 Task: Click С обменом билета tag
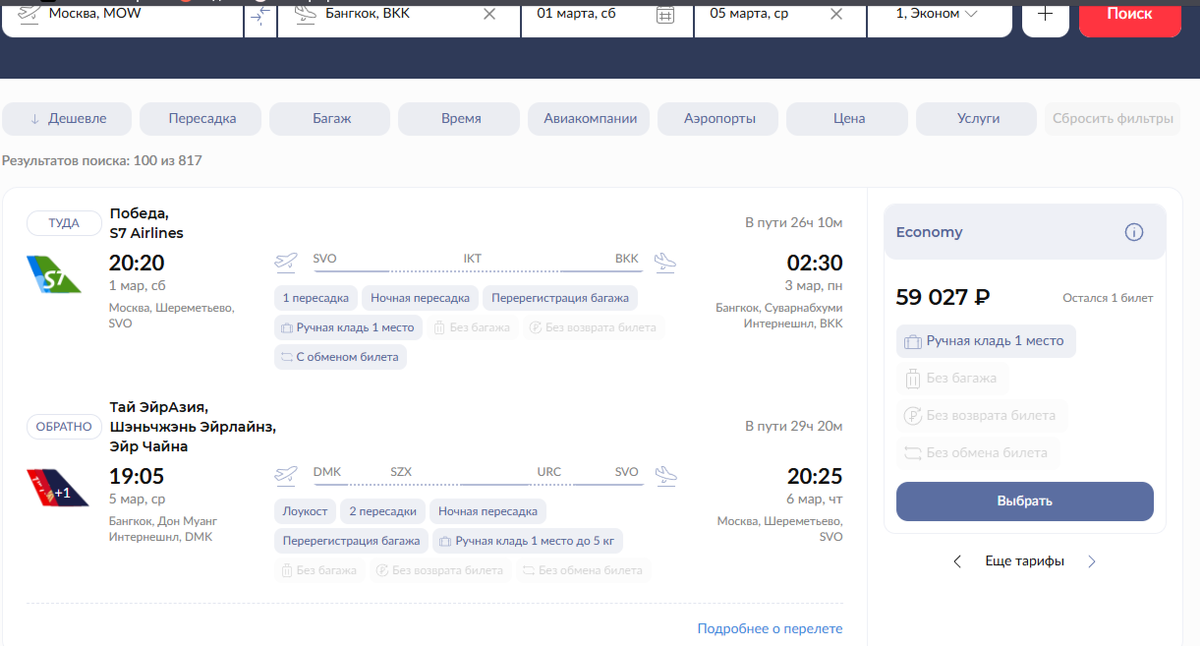click(340, 357)
